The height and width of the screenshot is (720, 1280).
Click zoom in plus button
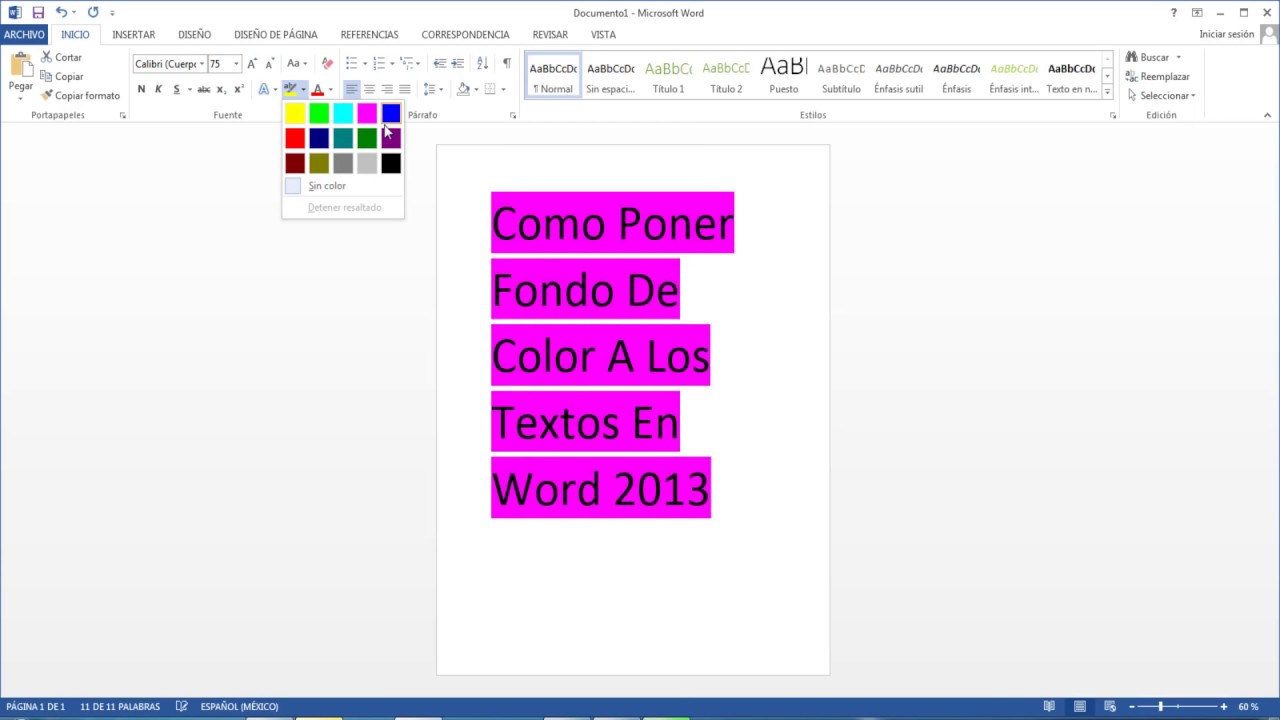pos(1223,707)
